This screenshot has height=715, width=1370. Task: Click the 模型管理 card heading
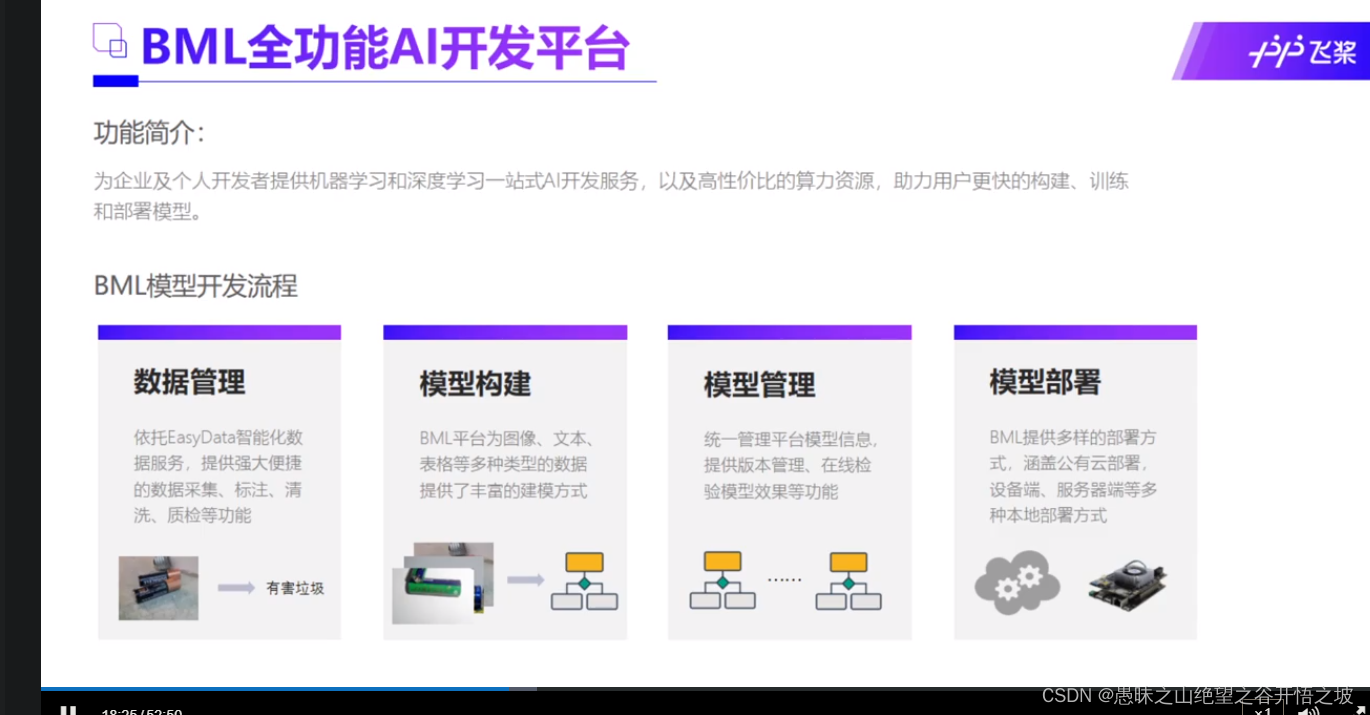pyautogui.click(x=760, y=385)
